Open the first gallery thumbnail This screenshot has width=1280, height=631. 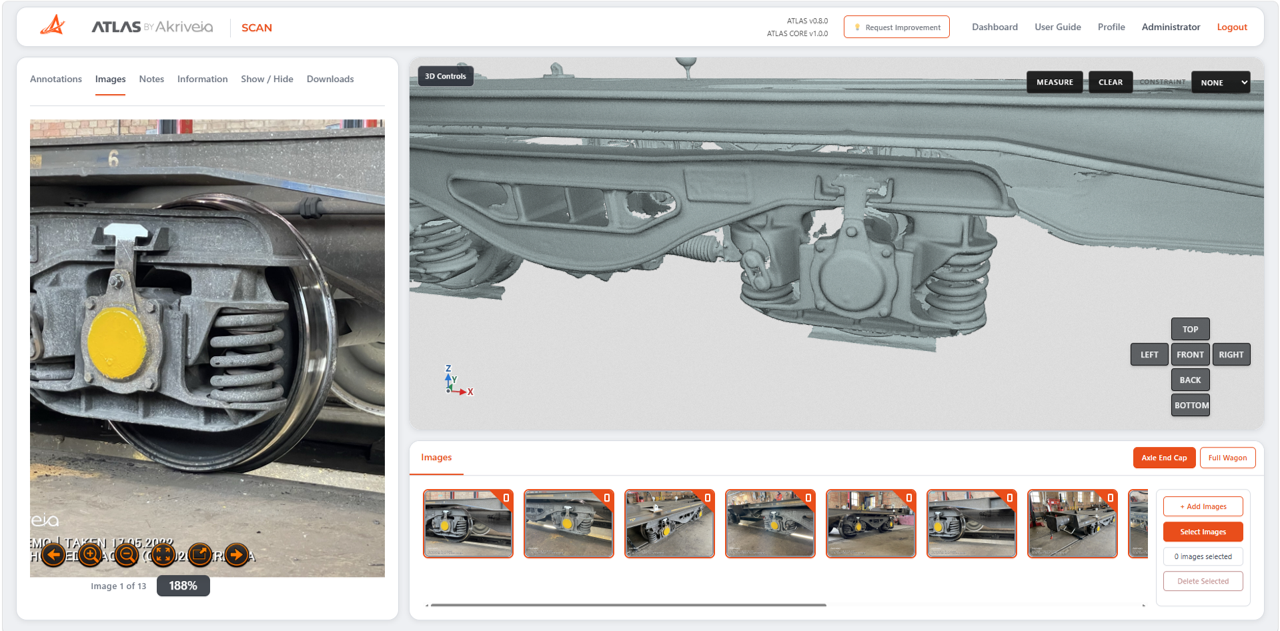tap(468, 523)
